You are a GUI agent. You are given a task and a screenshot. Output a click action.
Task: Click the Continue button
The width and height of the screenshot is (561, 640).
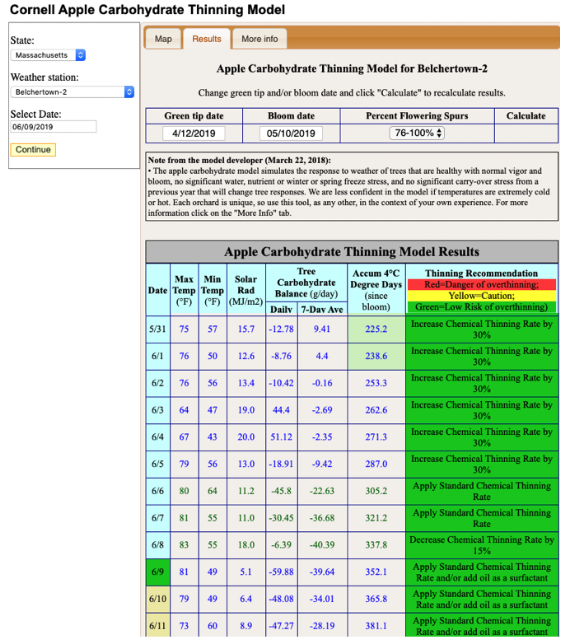33,150
